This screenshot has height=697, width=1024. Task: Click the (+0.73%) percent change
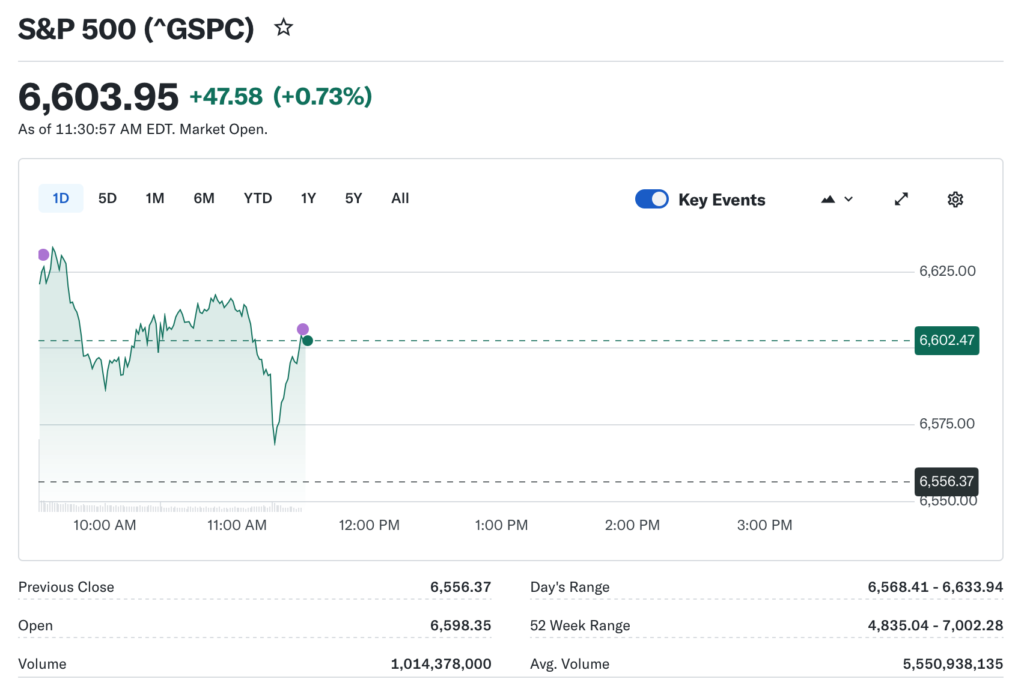323,97
